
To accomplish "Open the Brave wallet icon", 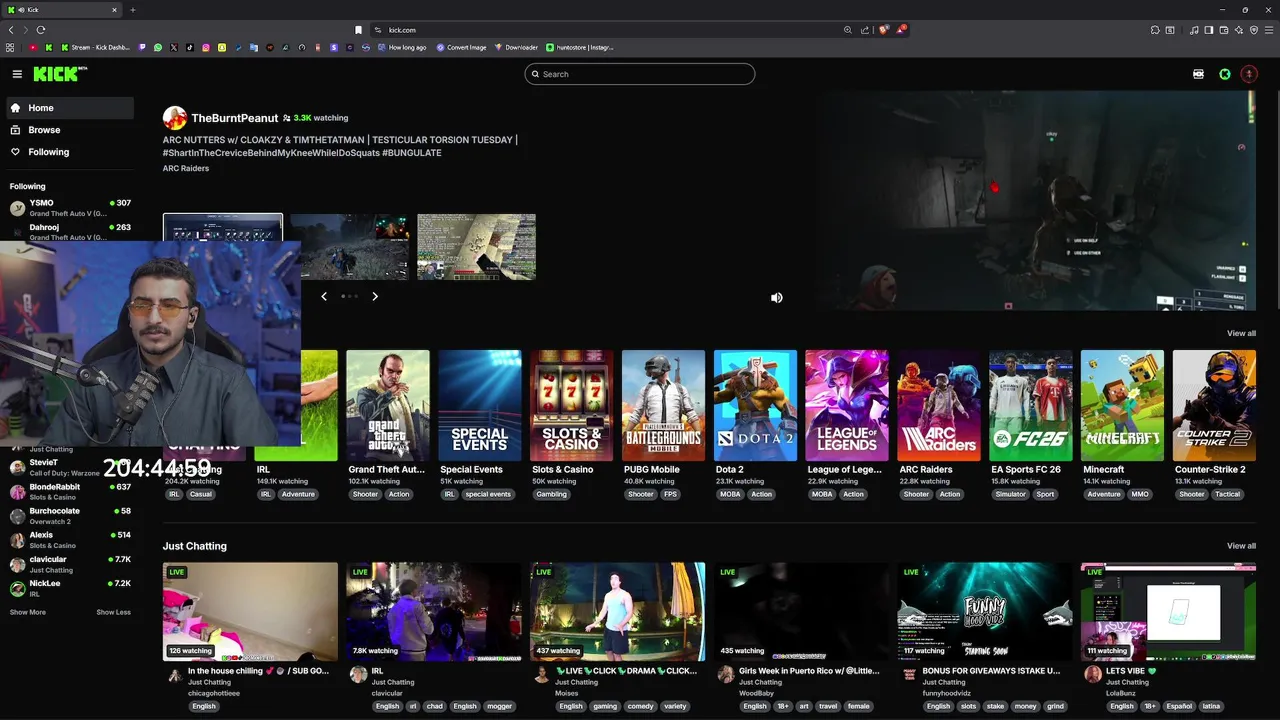I will 1223,30.
